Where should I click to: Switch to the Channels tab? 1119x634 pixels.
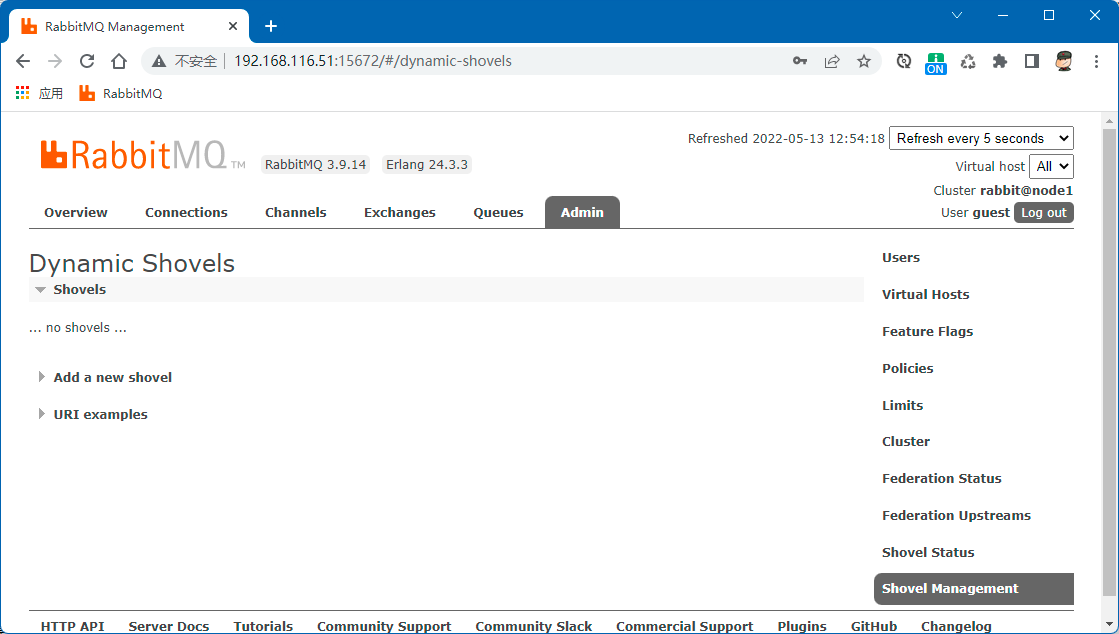point(295,213)
